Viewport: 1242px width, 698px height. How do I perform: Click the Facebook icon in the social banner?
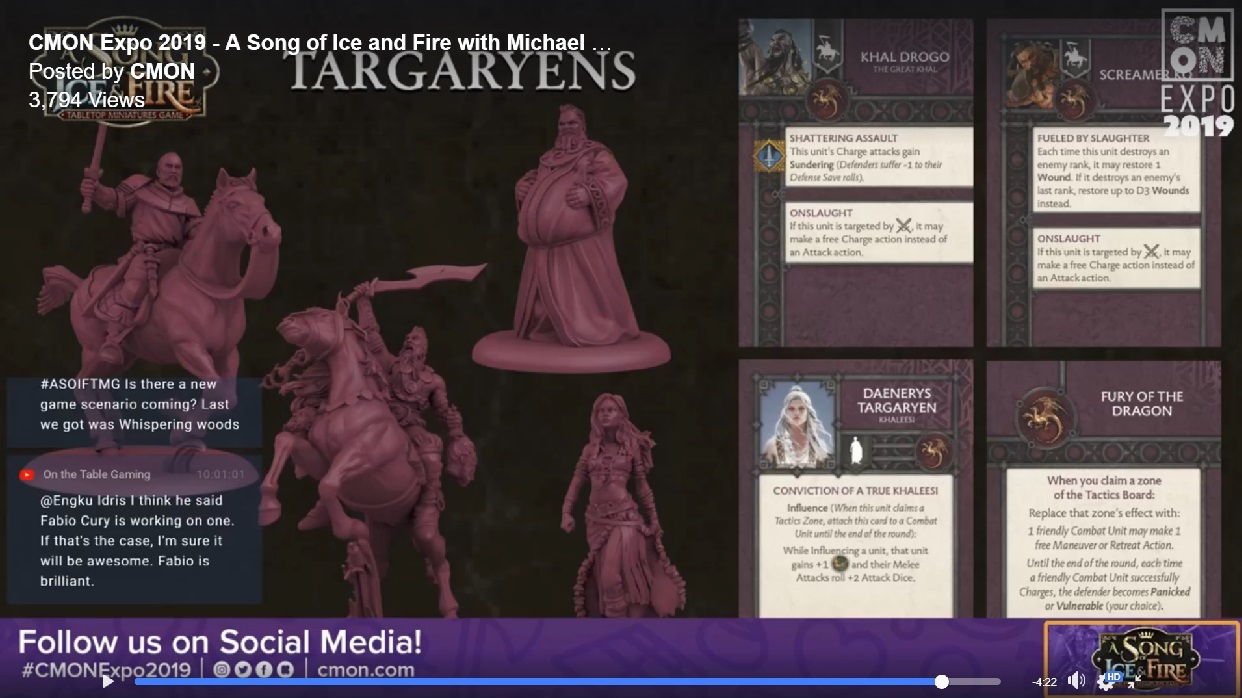pyautogui.click(x=263, y=669)
